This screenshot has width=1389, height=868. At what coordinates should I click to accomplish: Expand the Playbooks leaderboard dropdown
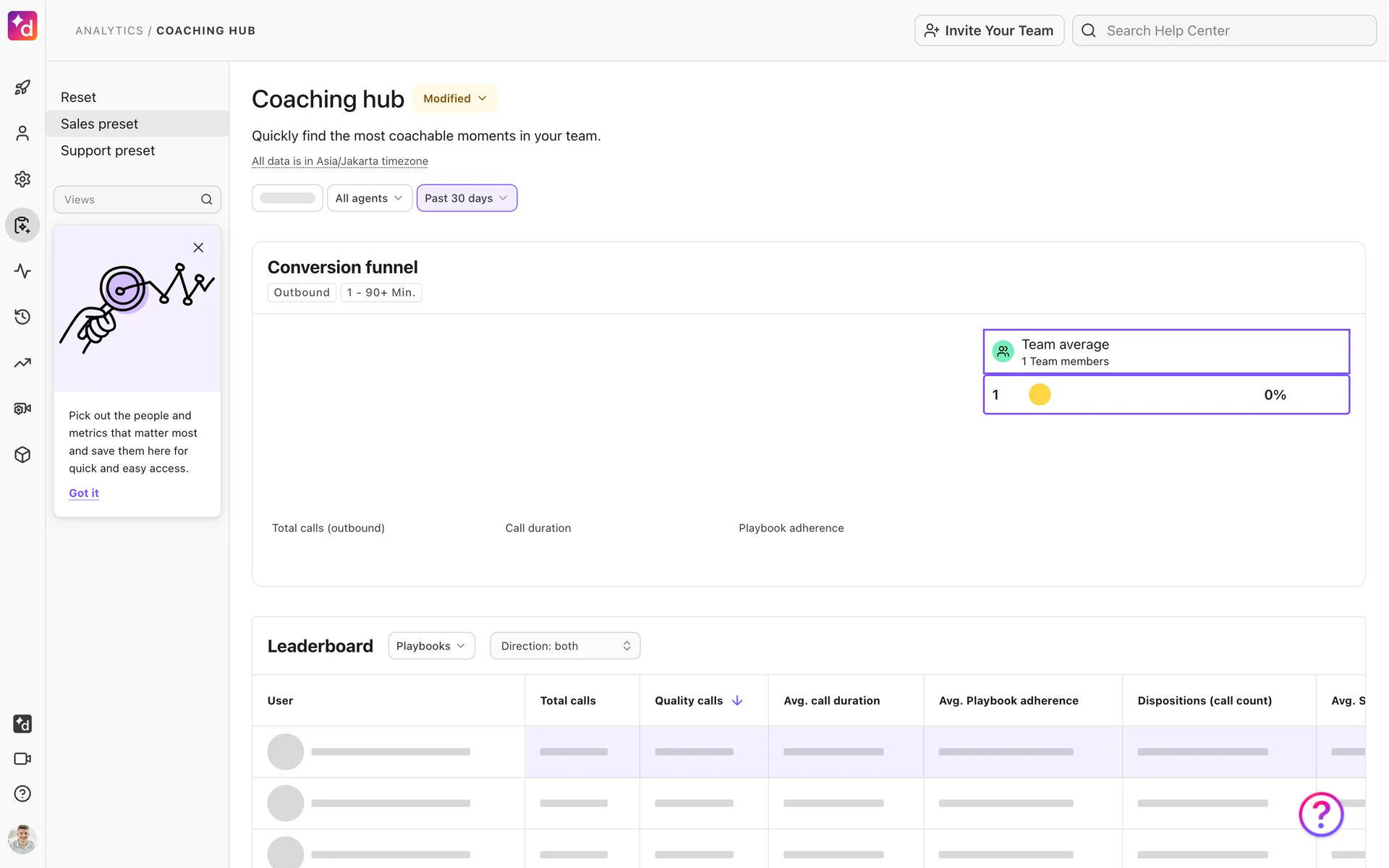(x=431, y=646)
